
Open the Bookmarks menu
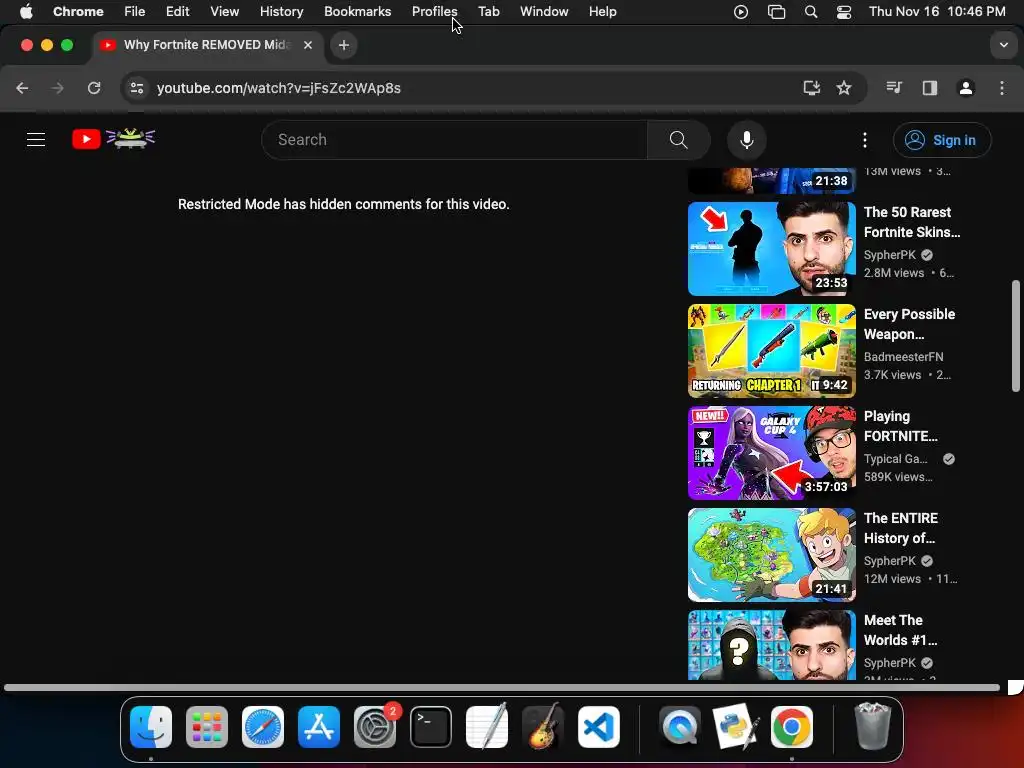pyautogui.click(x=357, y=12)
